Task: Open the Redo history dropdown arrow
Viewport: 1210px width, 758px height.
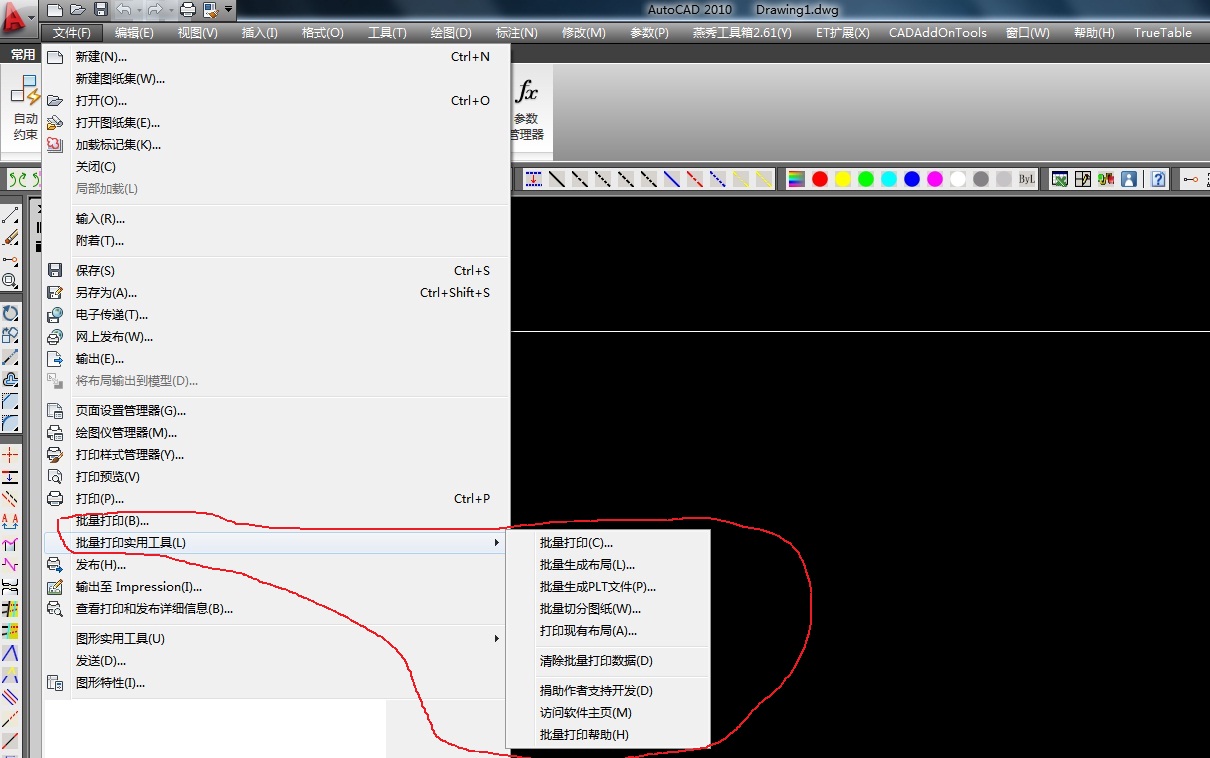Action: [x=171, y=10]
